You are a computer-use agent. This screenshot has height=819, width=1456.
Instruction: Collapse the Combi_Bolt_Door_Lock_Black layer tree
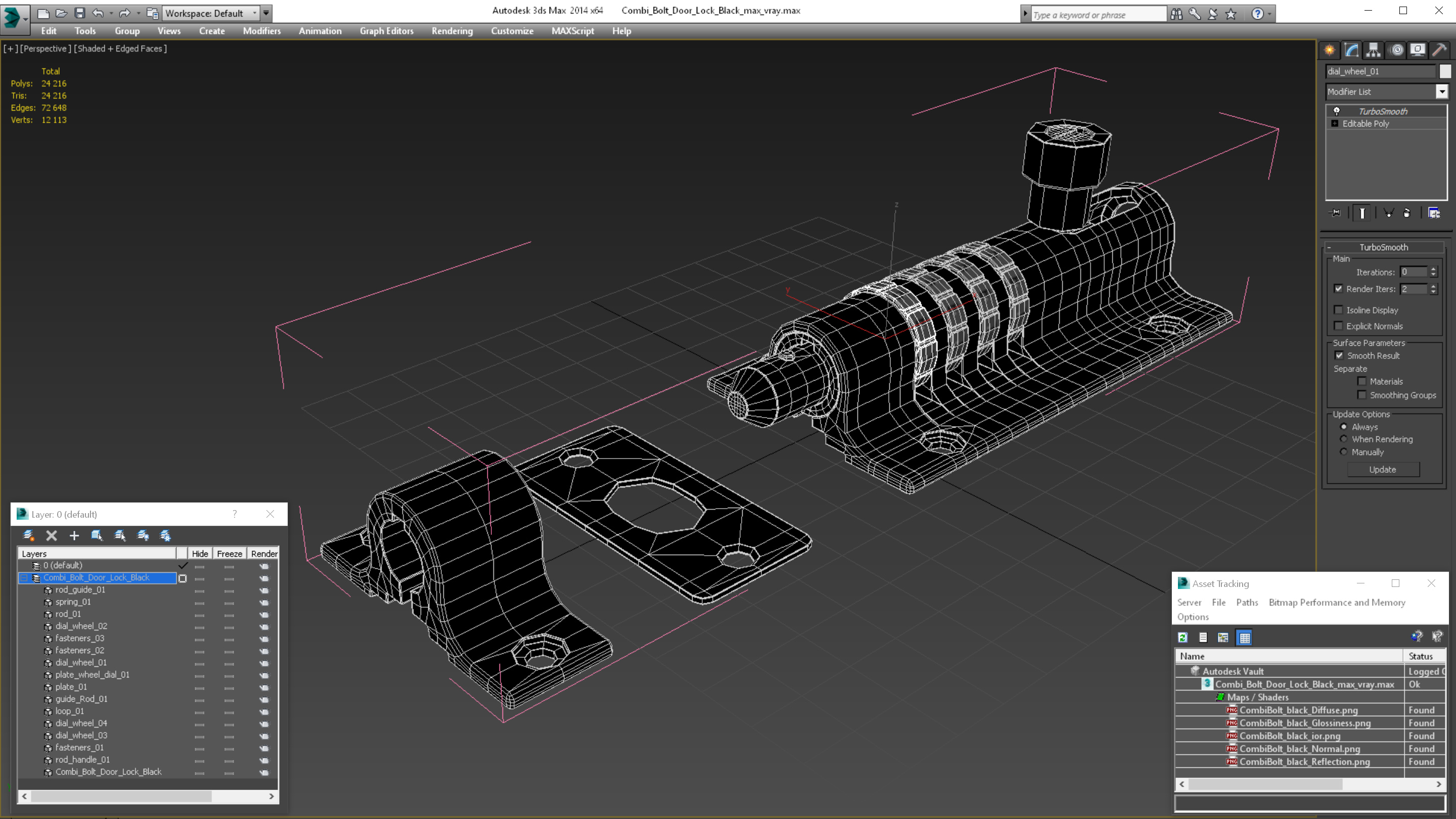(24, 578)
